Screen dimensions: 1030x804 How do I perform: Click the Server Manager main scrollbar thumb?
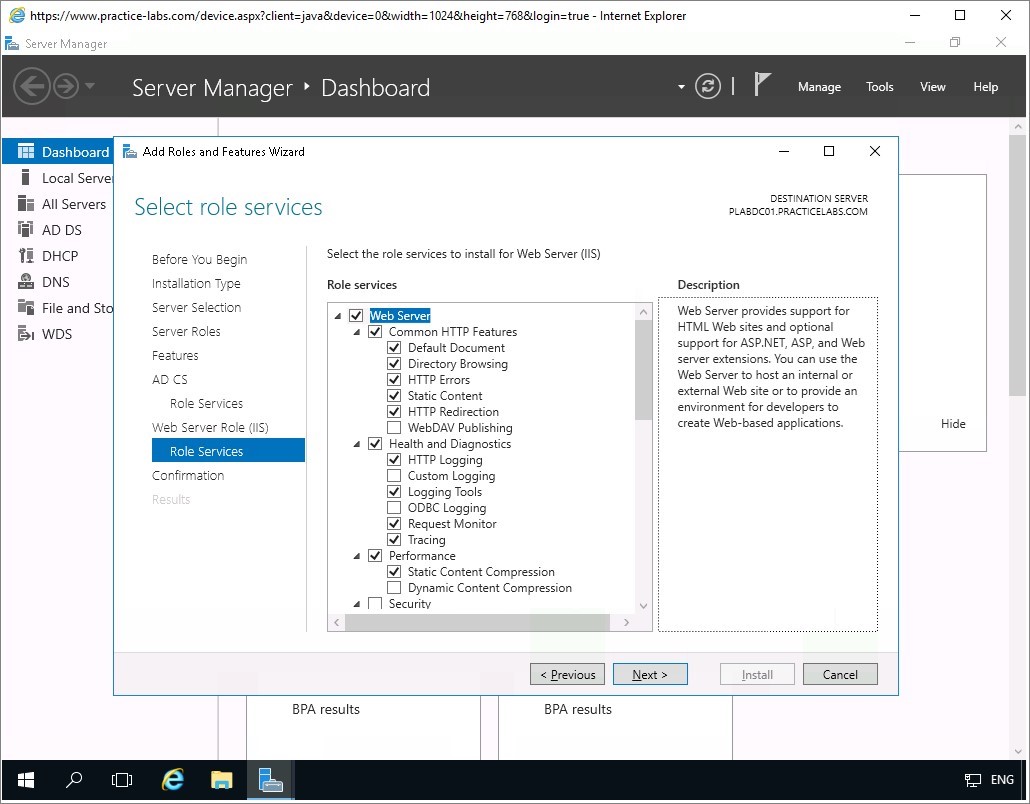click(x=1018, y=265)
